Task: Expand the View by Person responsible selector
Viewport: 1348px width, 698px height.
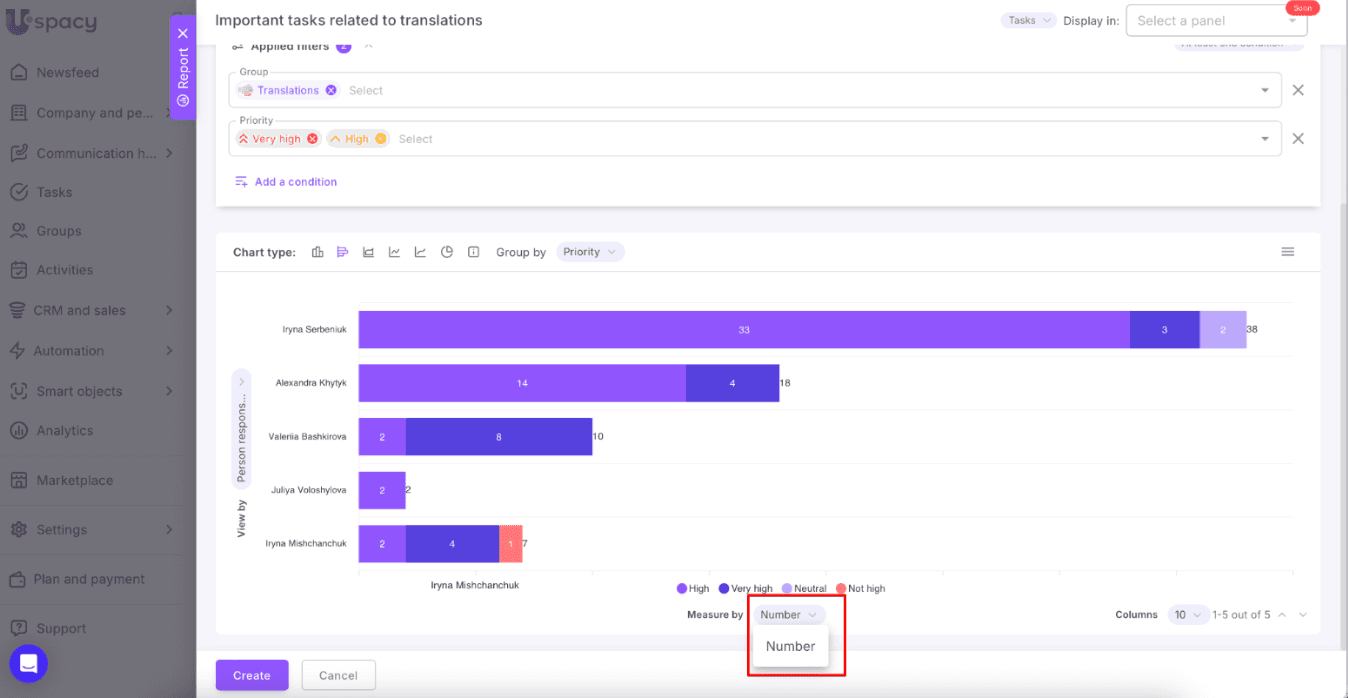Action: coord(241,431)
